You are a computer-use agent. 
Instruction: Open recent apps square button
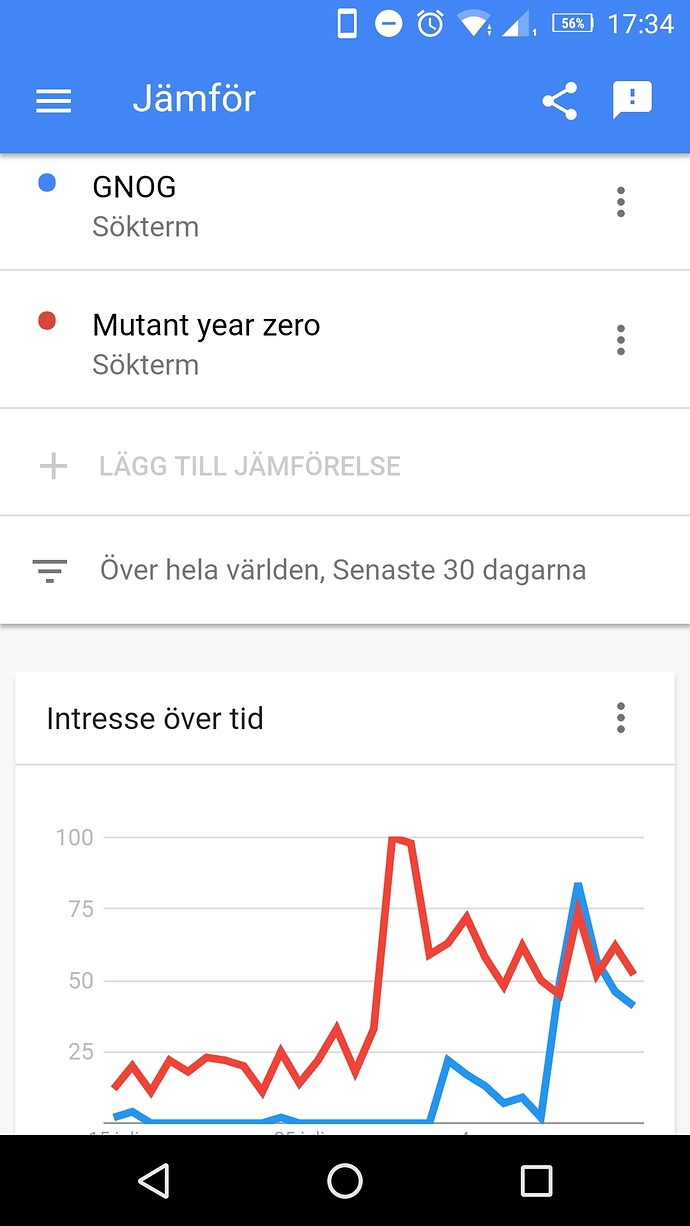[537, 1181]
